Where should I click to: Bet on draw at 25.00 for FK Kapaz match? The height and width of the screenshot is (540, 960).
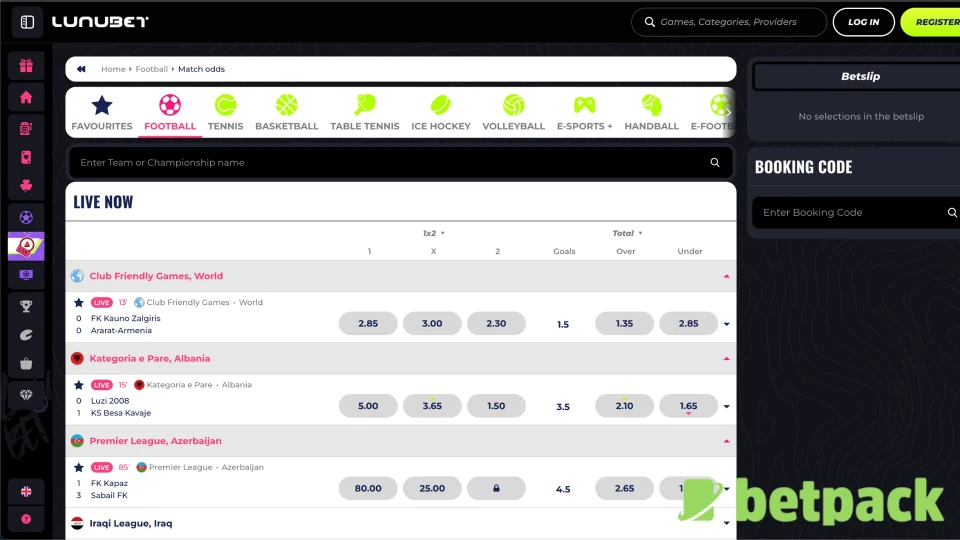(432, 488)
